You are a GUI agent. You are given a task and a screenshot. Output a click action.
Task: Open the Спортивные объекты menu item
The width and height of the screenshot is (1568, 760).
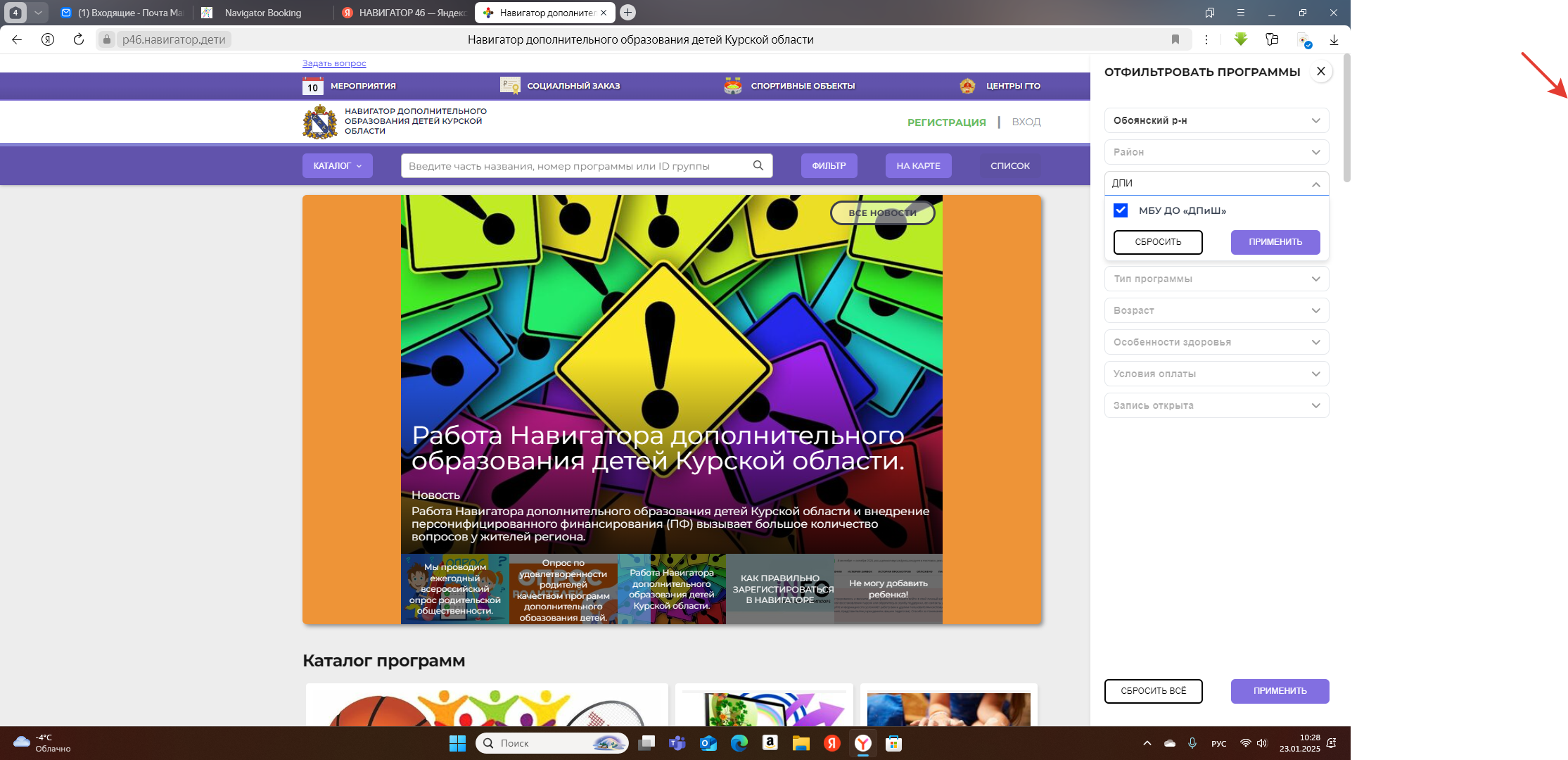pyautogui.click(x=789, y=86)
